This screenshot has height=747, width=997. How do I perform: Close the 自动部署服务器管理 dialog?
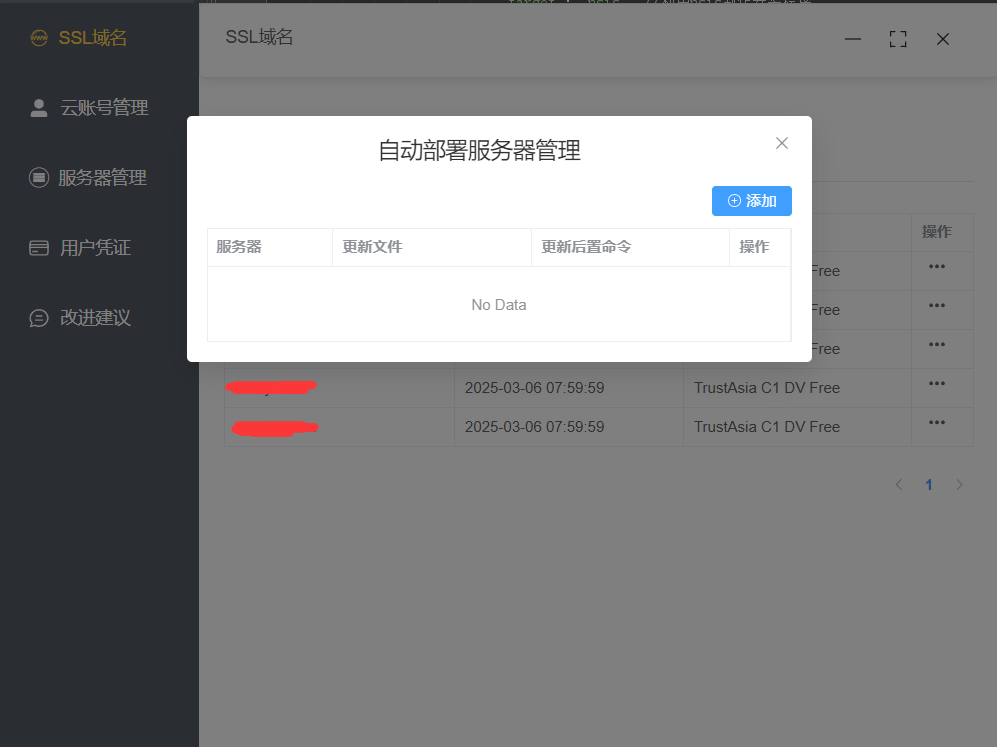click(782, 143)
